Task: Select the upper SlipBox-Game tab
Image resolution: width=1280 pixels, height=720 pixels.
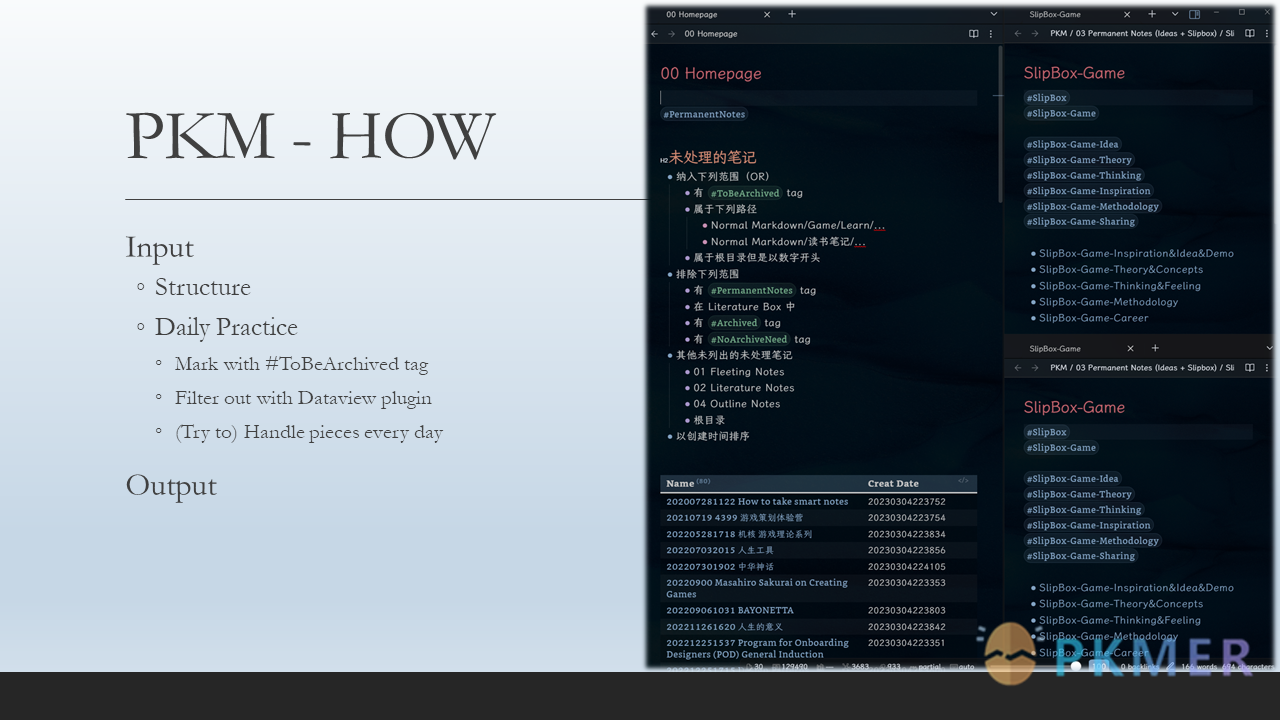Action: point(1055,14)
